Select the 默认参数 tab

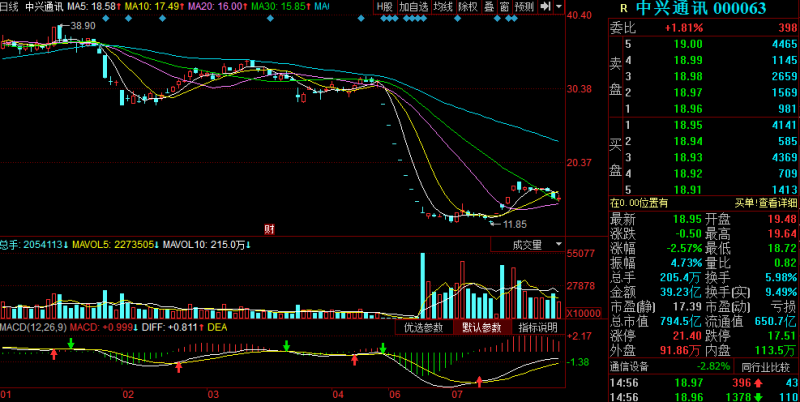481,328
